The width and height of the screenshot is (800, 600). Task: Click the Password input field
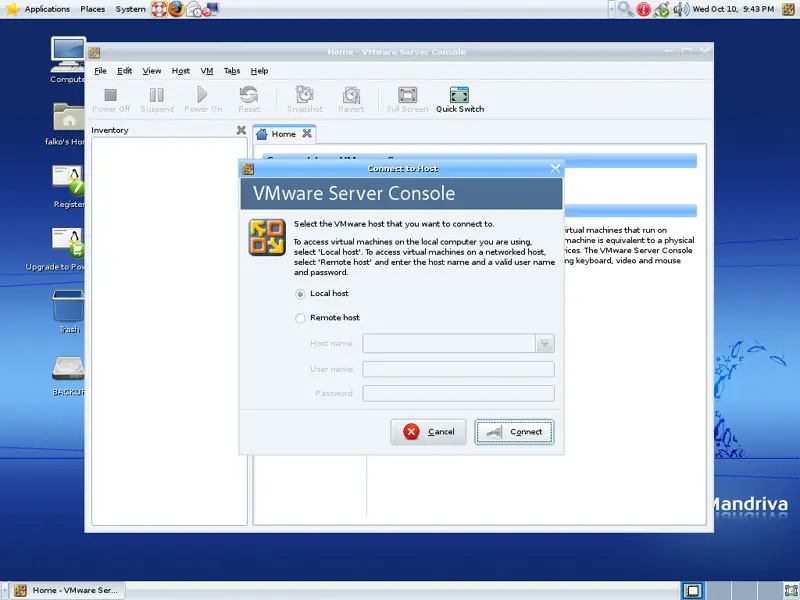click(458, 393)
